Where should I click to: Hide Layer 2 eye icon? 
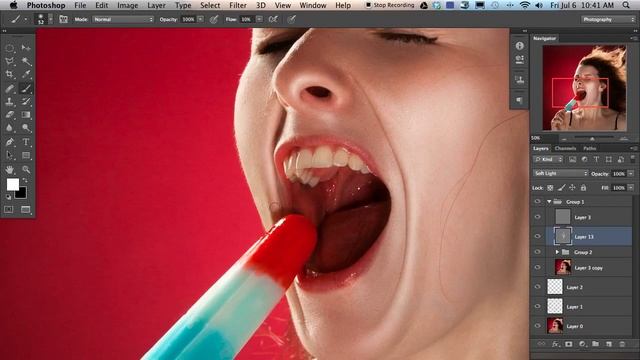coord(538,287)
